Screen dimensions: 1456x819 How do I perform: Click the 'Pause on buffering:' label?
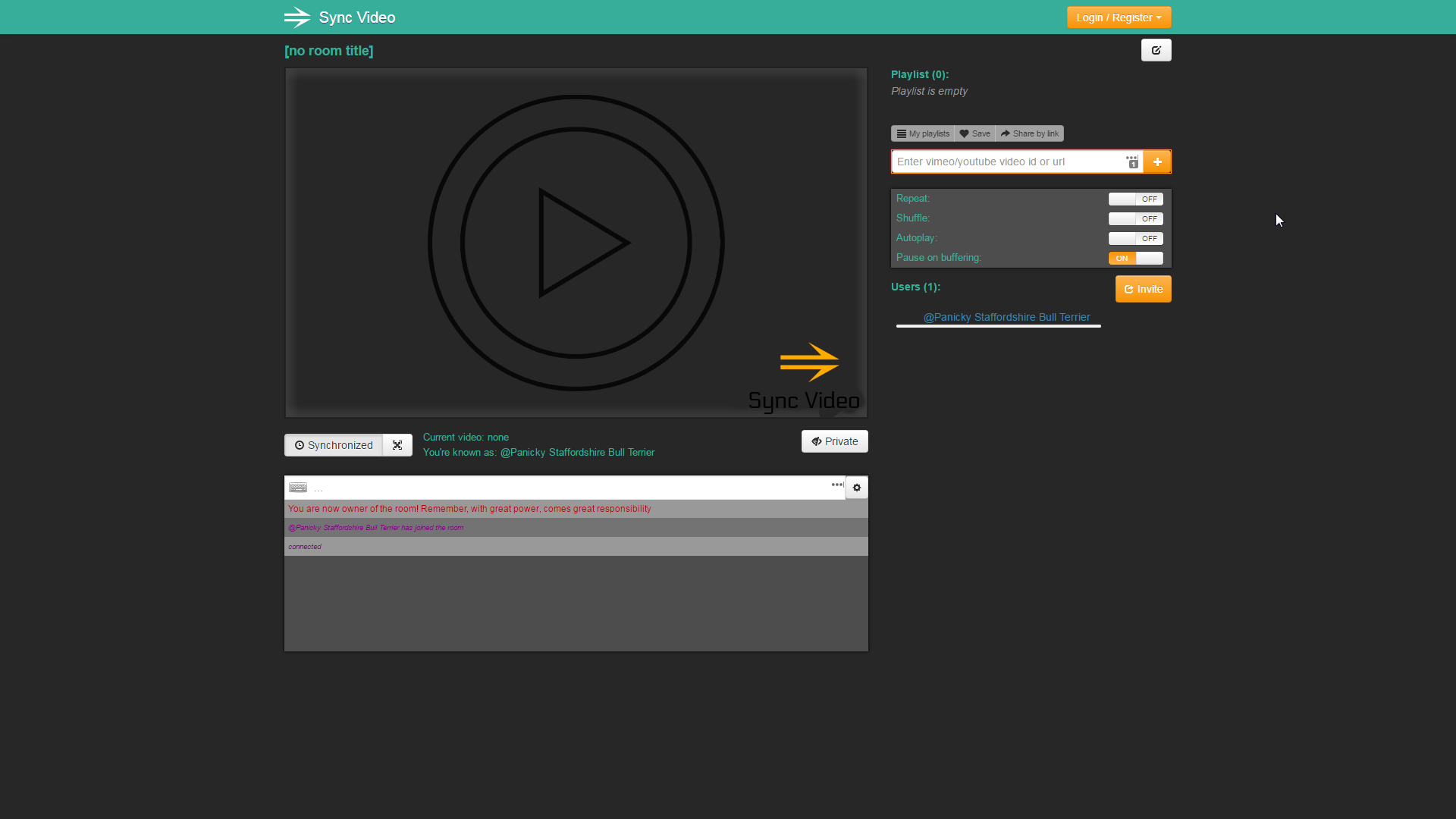point(939,257)
